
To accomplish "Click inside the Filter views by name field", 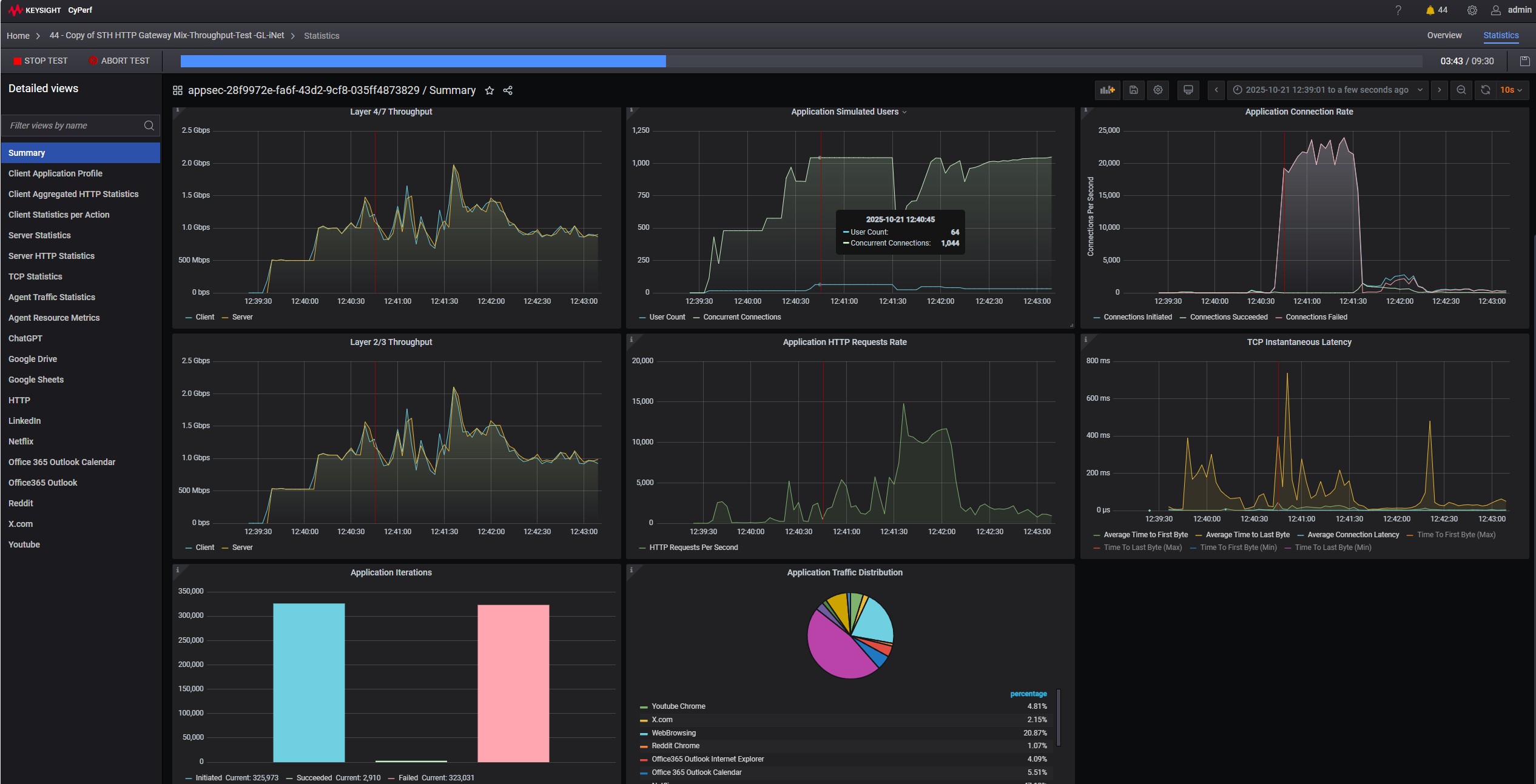I will tap(73, 126).
